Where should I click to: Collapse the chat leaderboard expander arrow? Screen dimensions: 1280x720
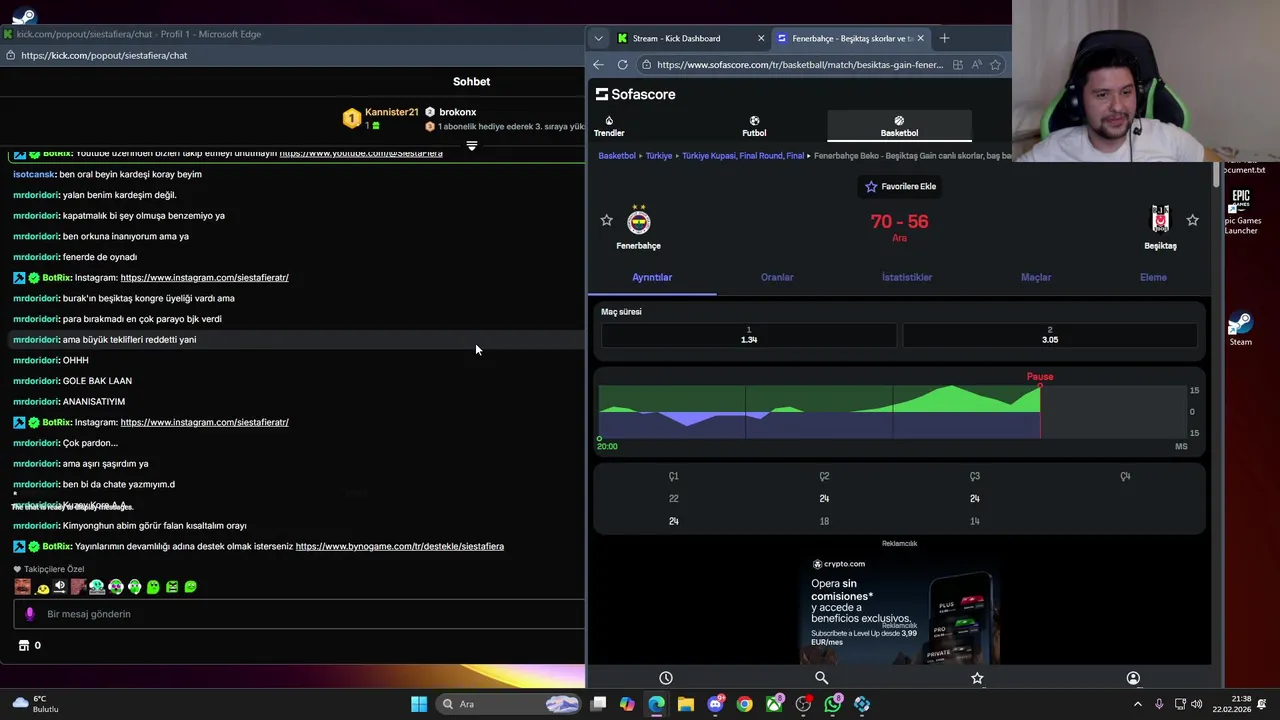pos(472,146)
